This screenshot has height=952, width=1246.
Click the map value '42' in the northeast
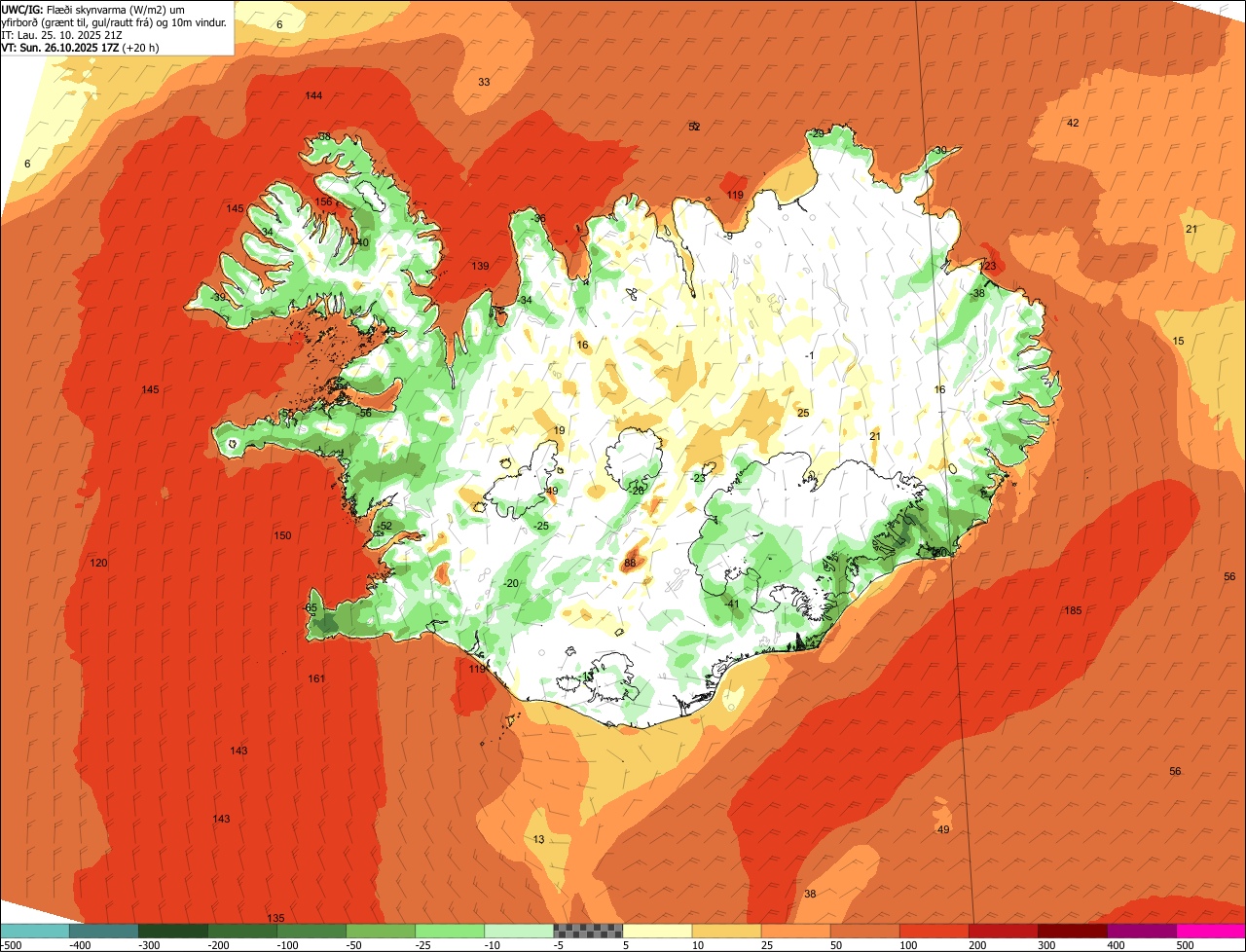(x=1073, y=123)
